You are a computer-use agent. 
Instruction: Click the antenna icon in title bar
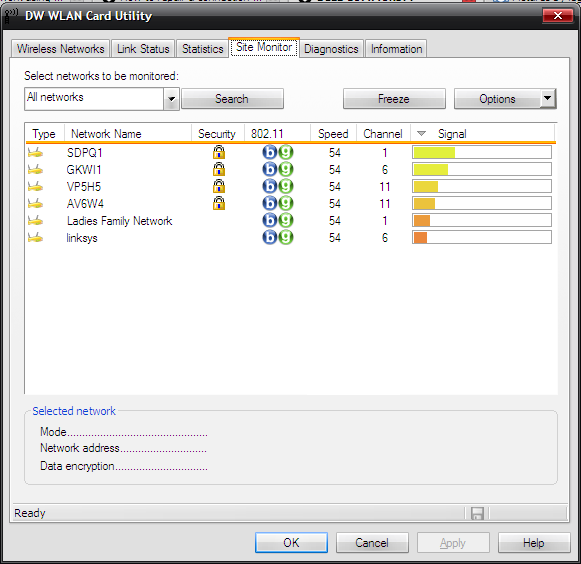10,16
